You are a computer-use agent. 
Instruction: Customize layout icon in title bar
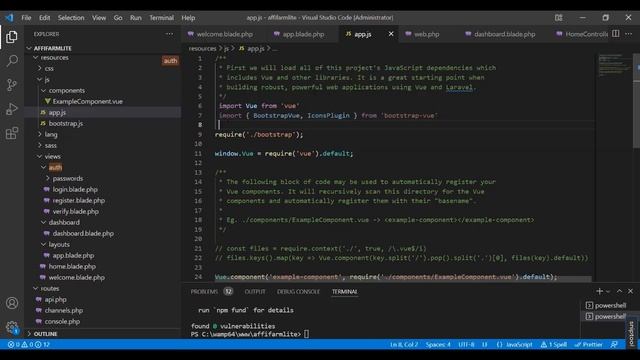pos(558,18)
